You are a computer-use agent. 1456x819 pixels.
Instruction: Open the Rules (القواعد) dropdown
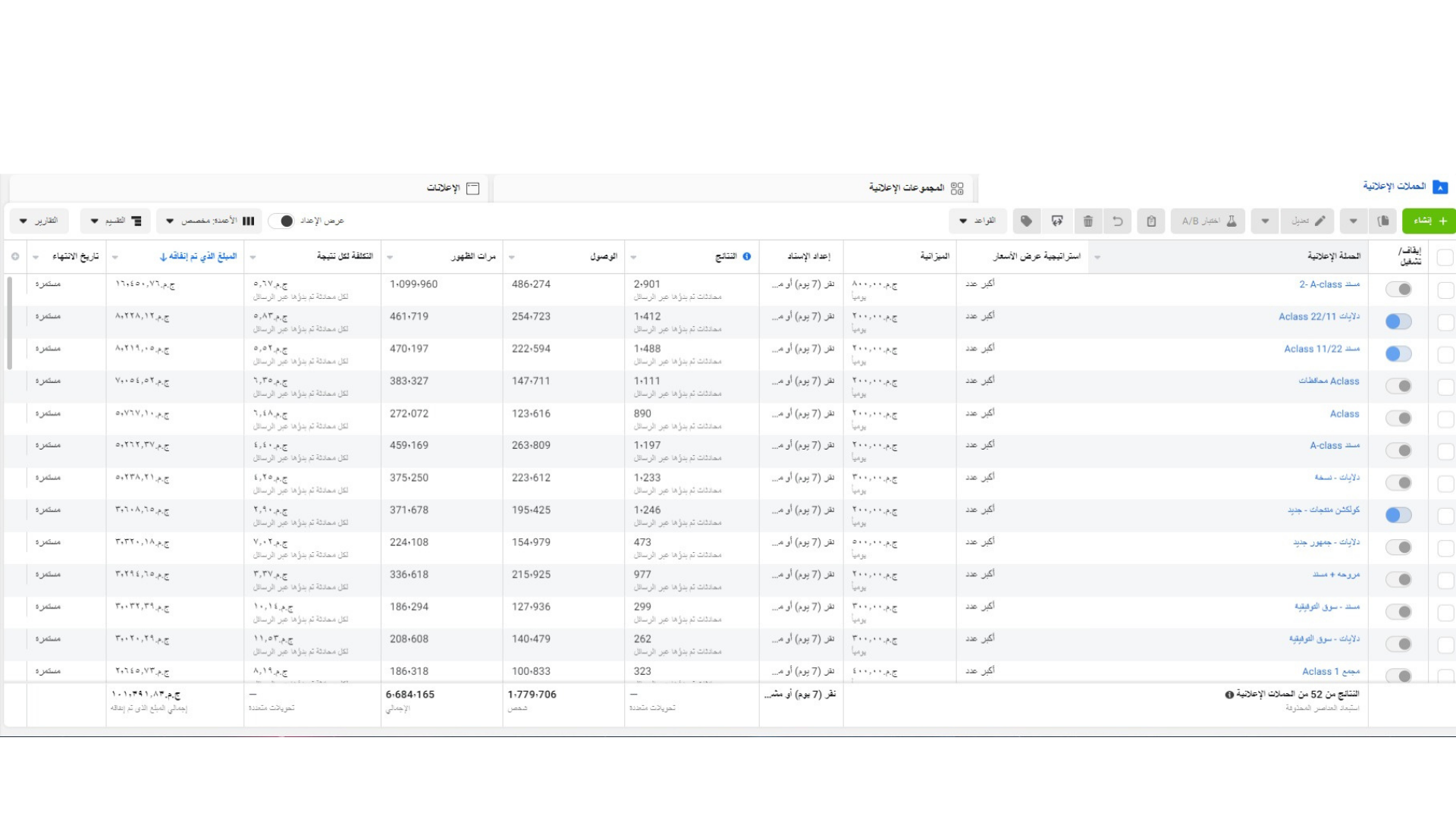(977, 221)
